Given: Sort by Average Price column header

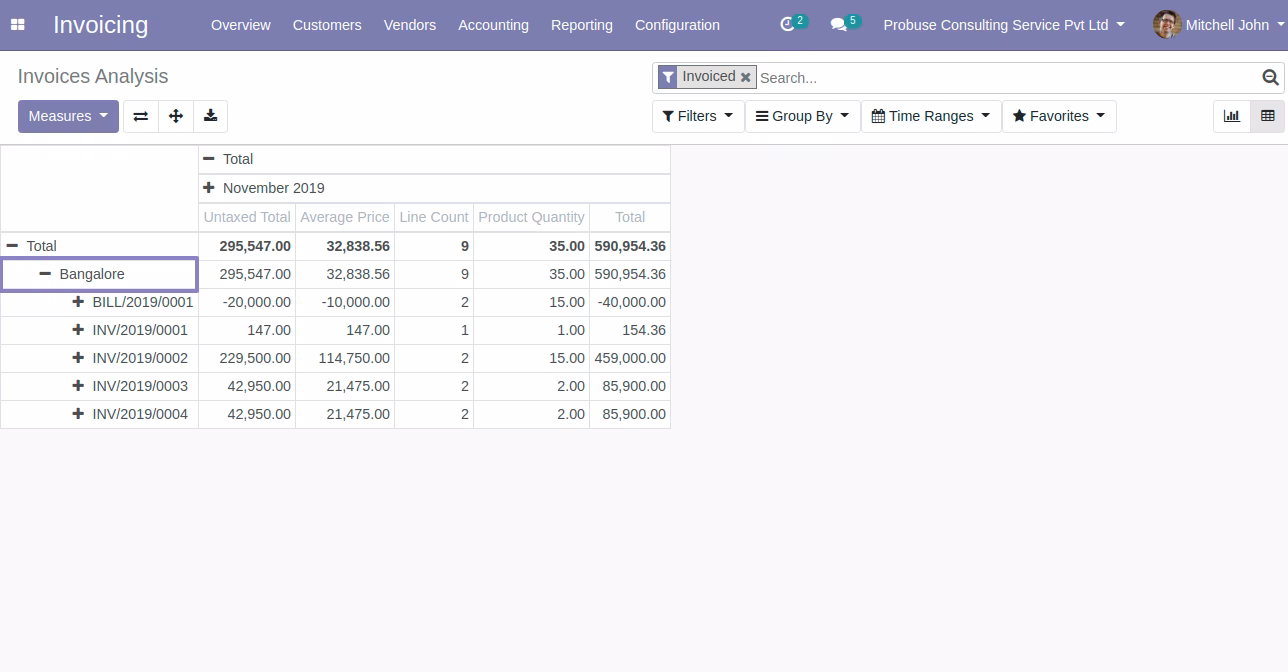Looking at the screenshot, I should [x=345, y=217].
